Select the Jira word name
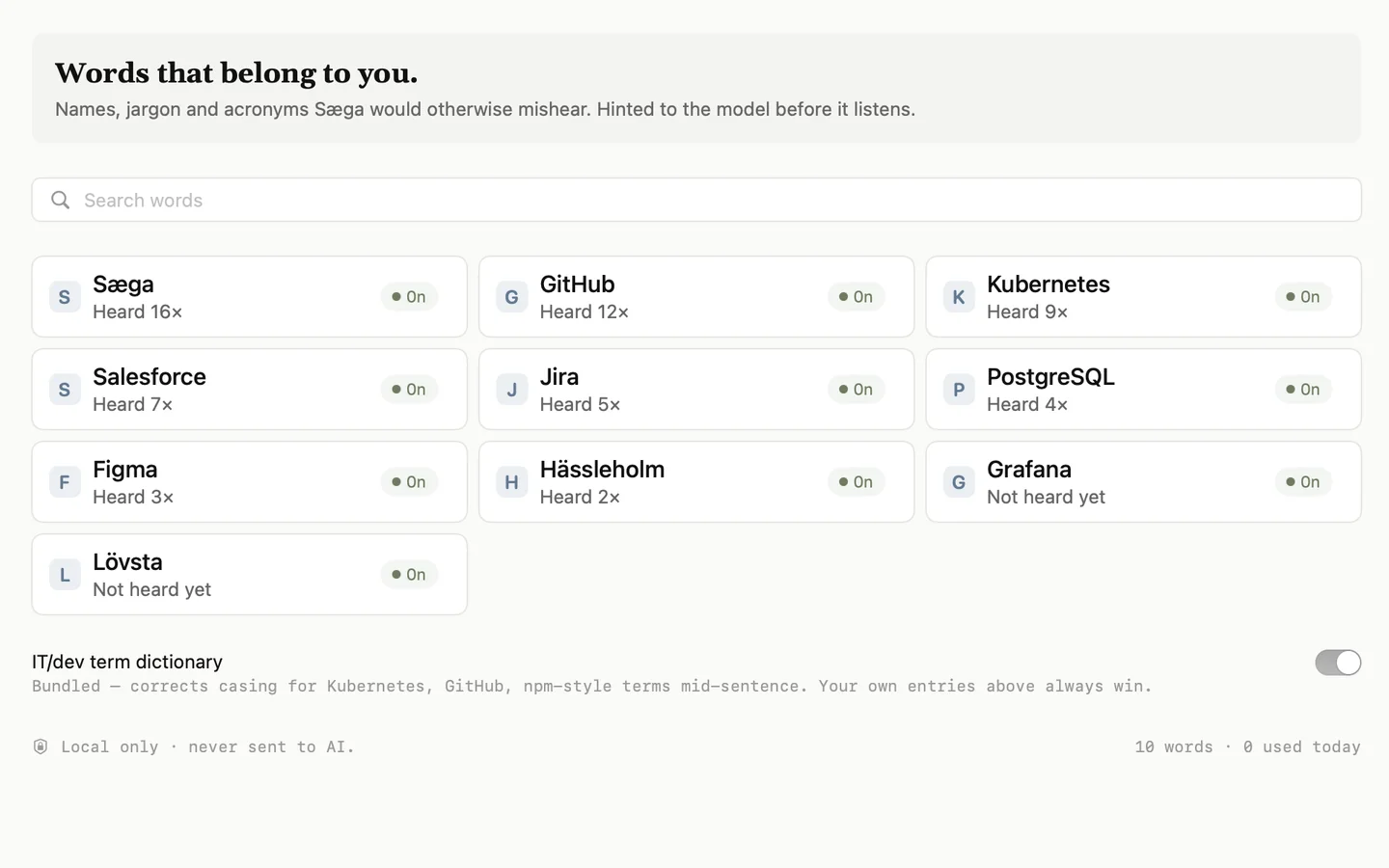 pos(559,377)
